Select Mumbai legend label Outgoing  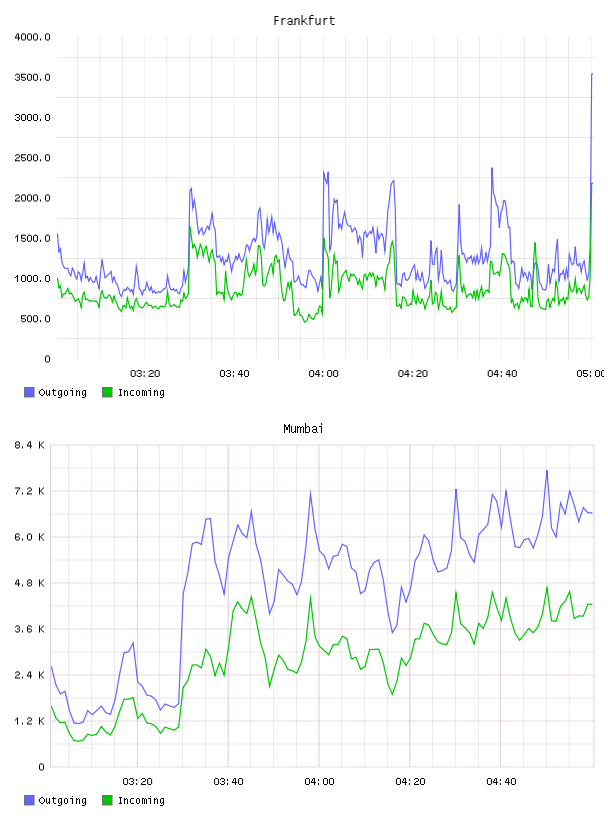click(x=62, y=800)
